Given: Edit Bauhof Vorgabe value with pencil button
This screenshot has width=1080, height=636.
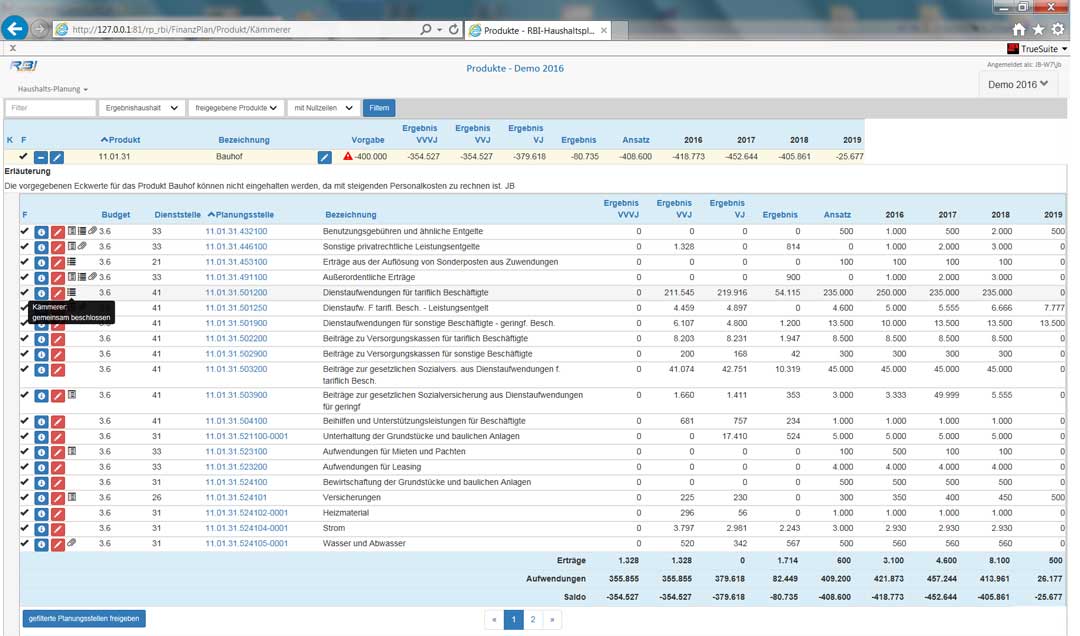Looking at the screenshot, I should point(324,158).
